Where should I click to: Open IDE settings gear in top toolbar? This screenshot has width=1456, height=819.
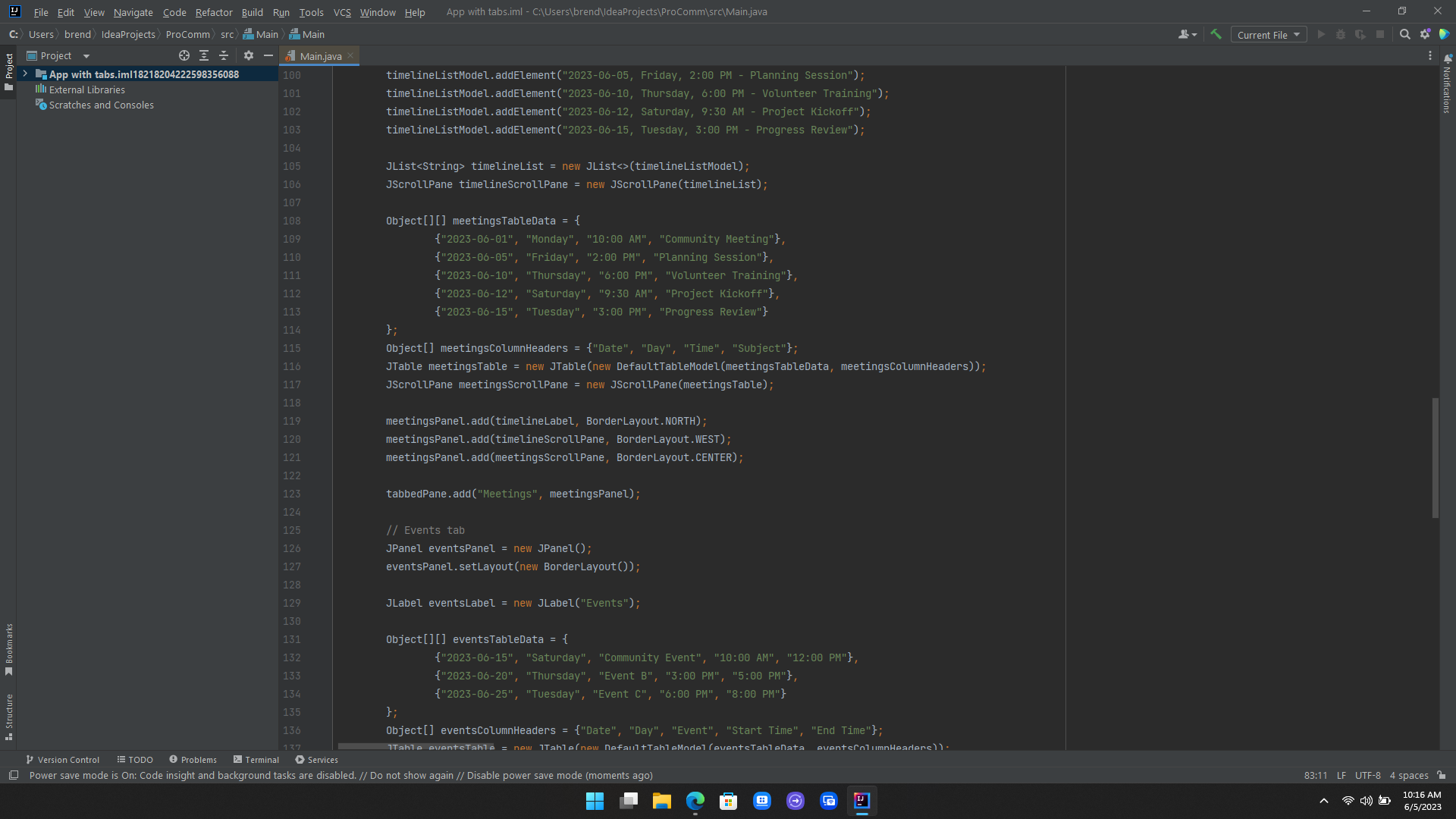click(1425, 34)
